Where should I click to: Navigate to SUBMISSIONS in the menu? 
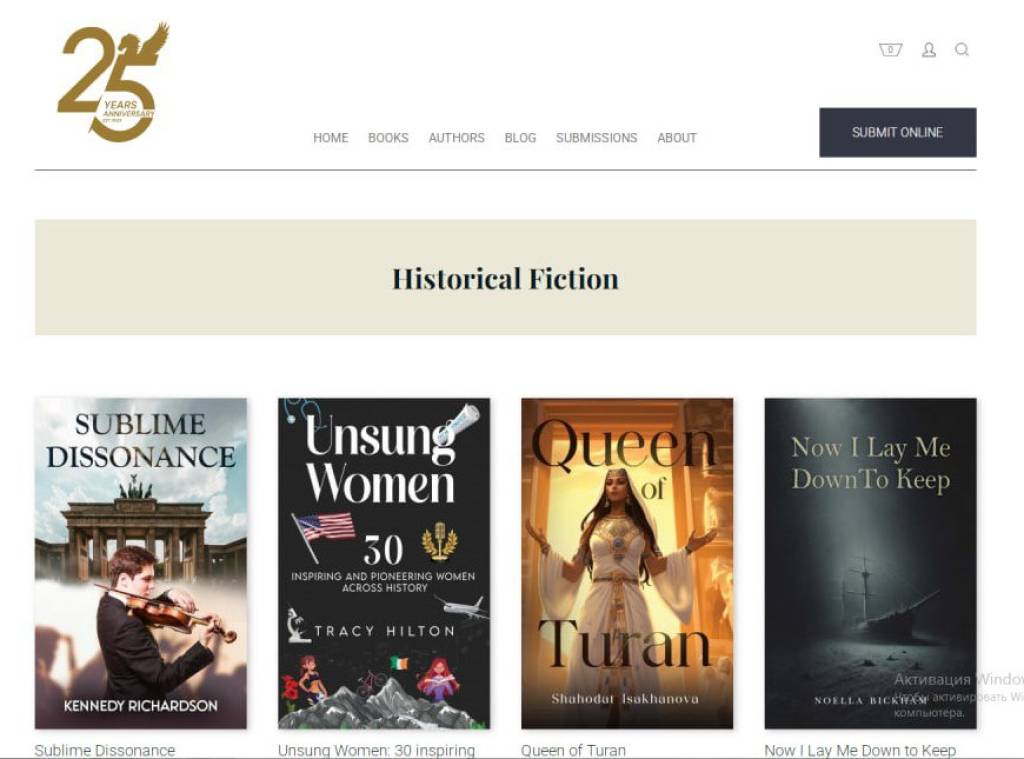point(596,138)
